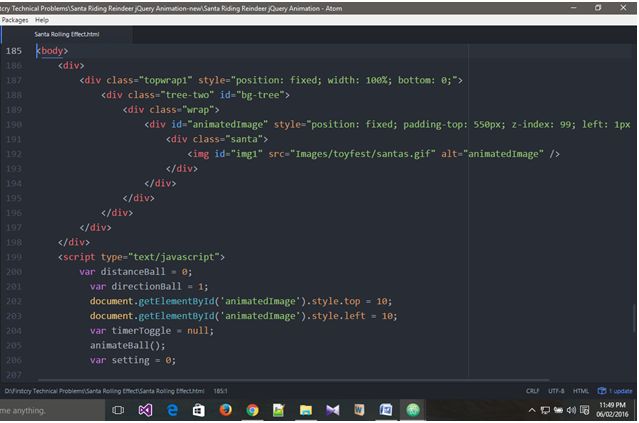Click 'var distanceBall' declaration

click(x=135, y=272)
